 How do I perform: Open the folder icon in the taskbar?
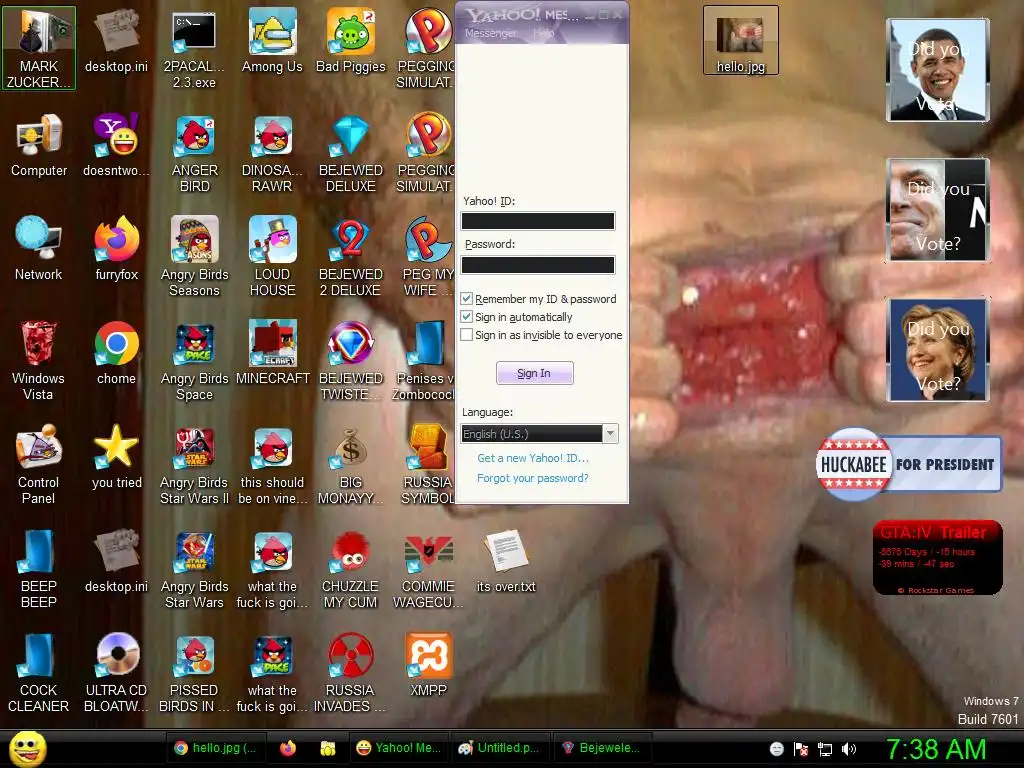(x=327, y=748)
